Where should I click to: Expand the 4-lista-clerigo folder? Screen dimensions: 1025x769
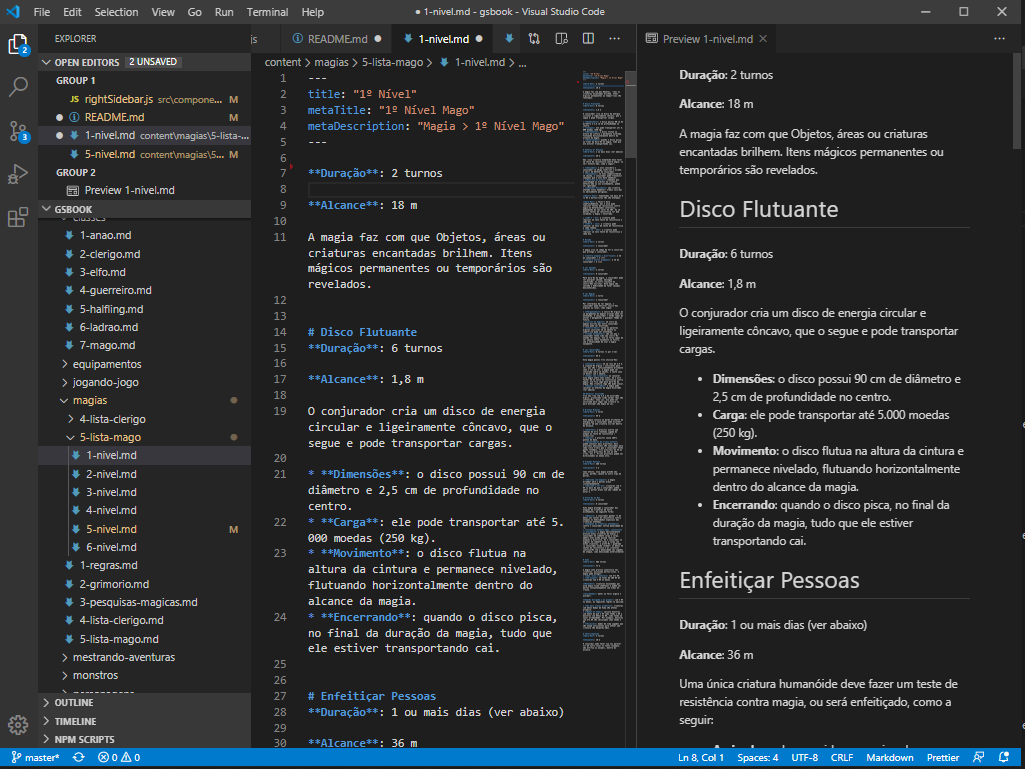111,419
